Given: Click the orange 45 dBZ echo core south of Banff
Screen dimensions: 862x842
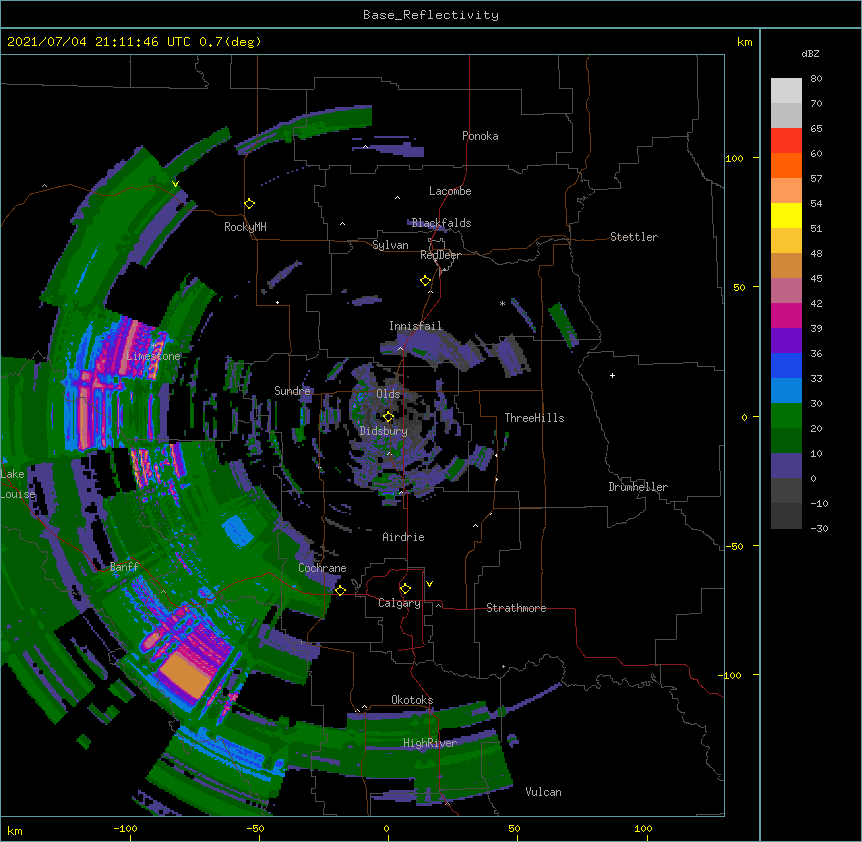Looking at the screenshot, I should coord(185,675).
